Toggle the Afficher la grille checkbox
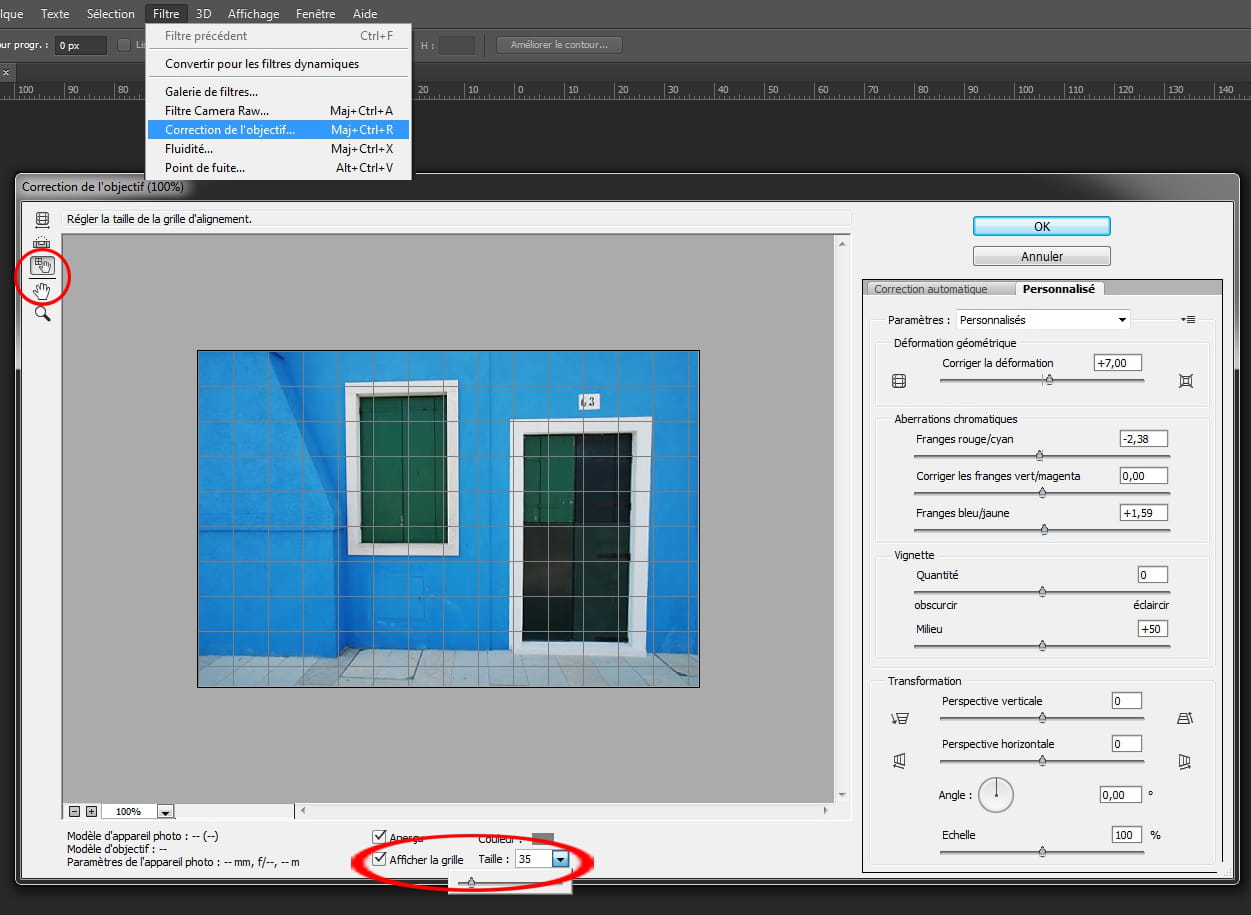Screen dimensions: 1251x915 pos(379,859)
